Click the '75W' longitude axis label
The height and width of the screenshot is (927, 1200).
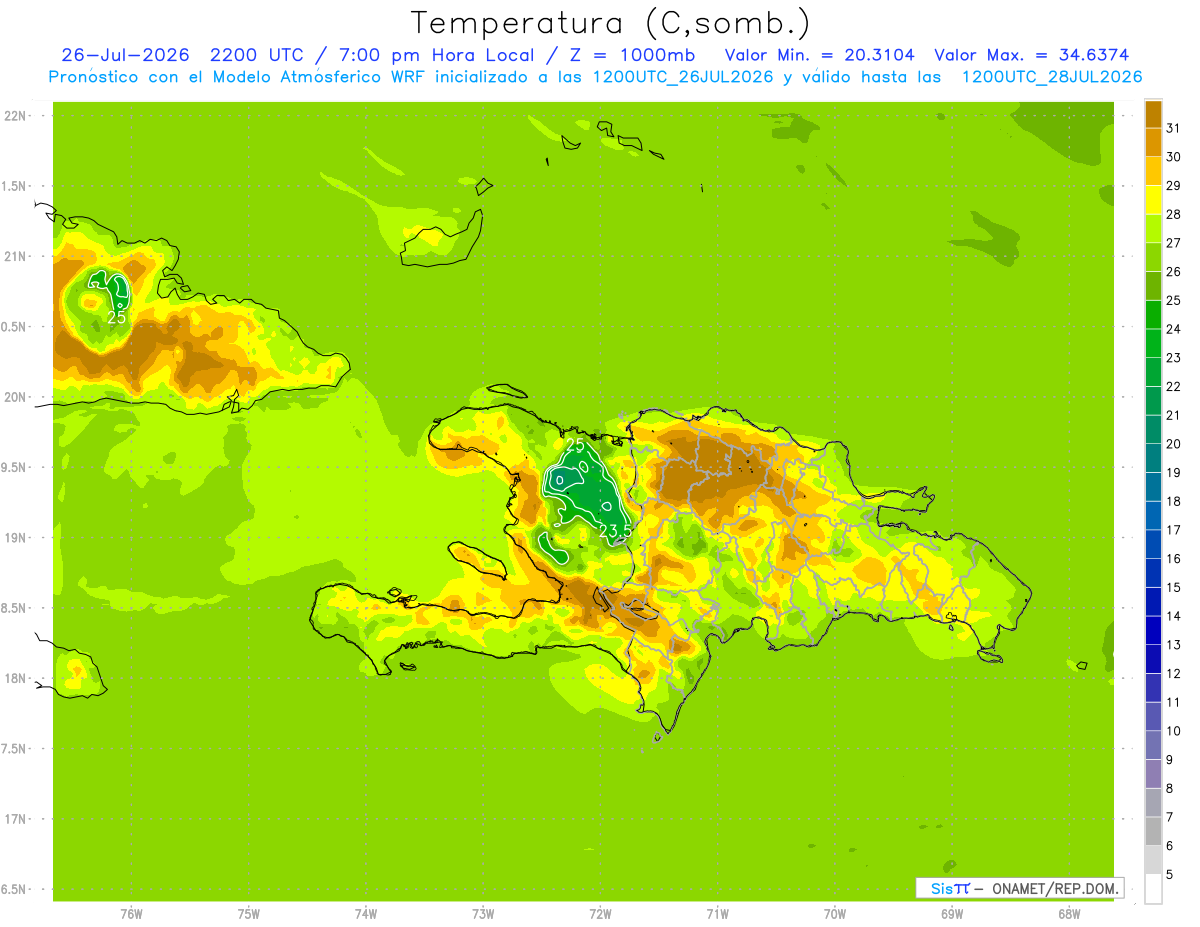[249, 914]
